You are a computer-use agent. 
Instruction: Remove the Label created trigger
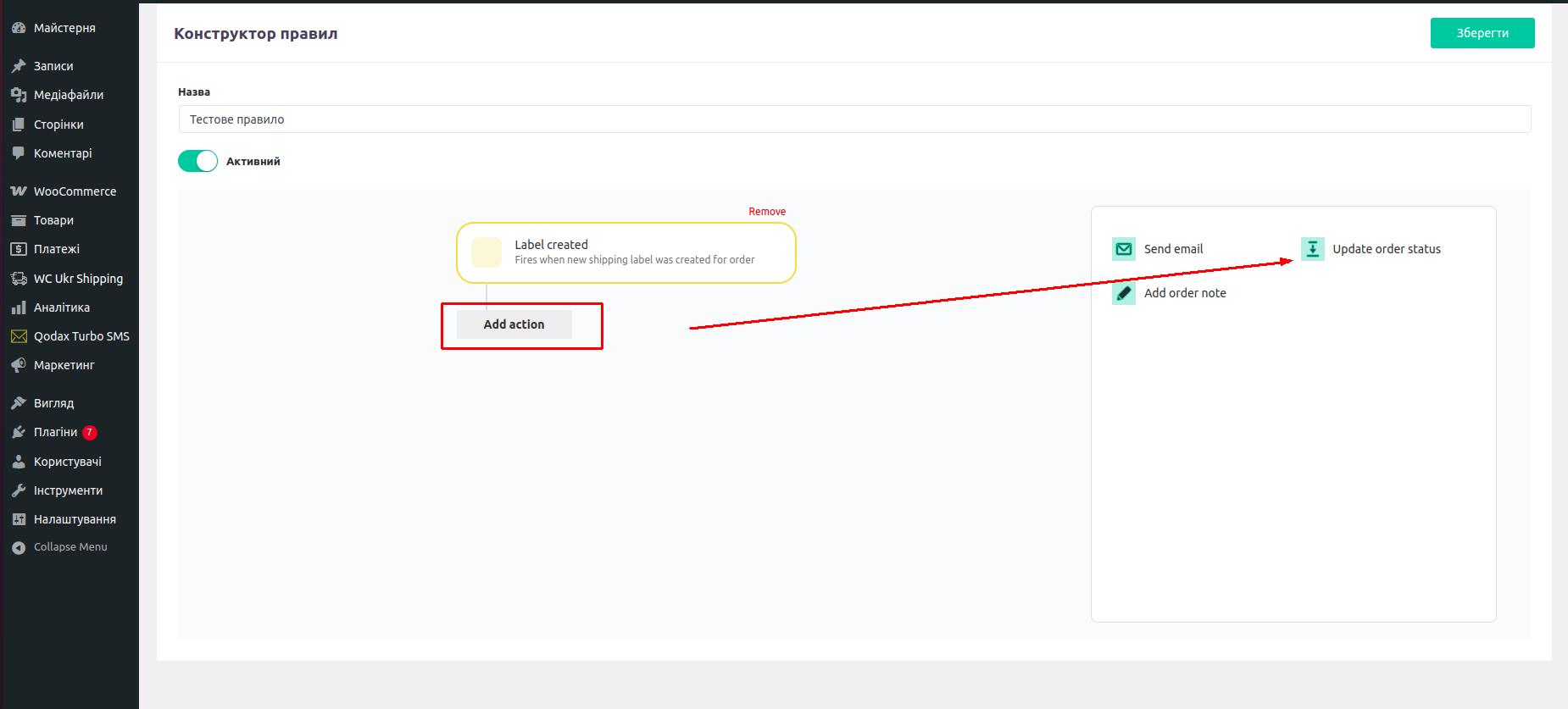click(x=766, y=212)
